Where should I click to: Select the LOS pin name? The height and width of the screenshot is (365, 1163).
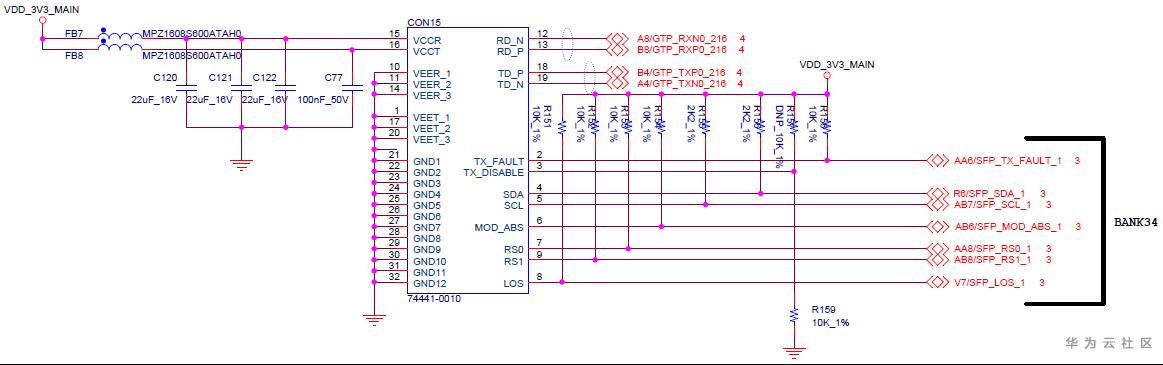[x=514, y=283]
